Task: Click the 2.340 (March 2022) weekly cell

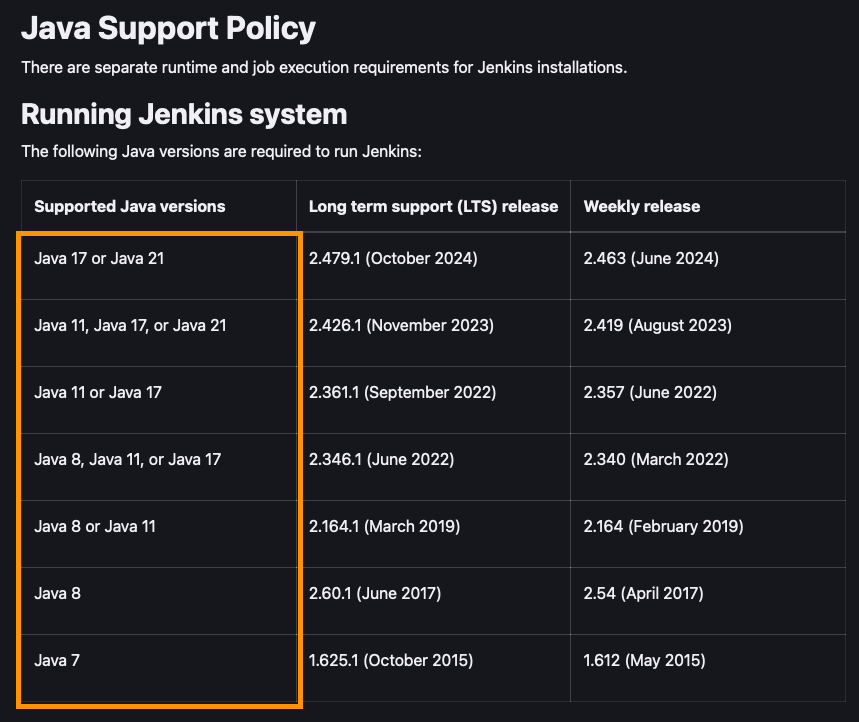Action: (656, 459)
